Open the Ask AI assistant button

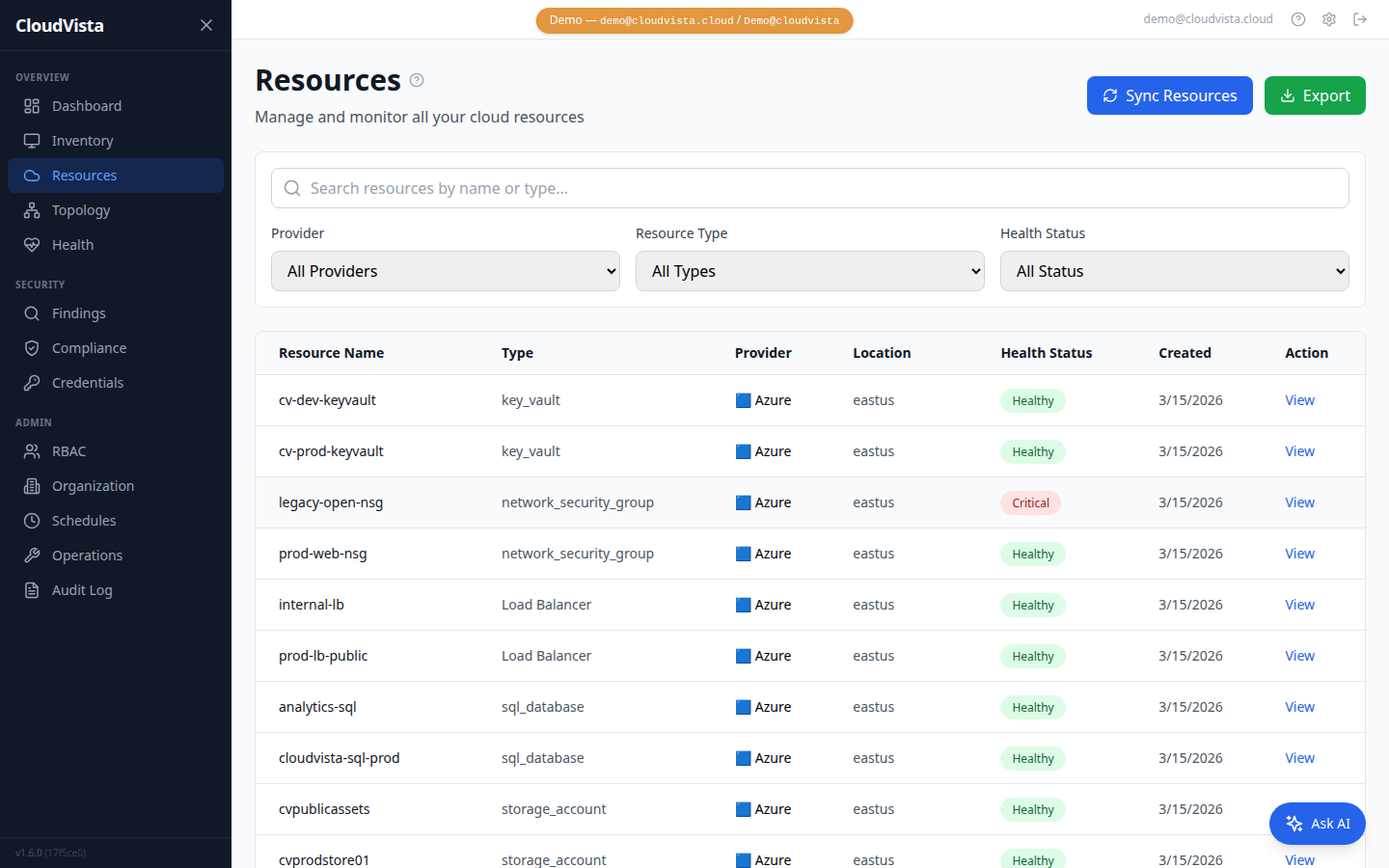coord(1317,823)
